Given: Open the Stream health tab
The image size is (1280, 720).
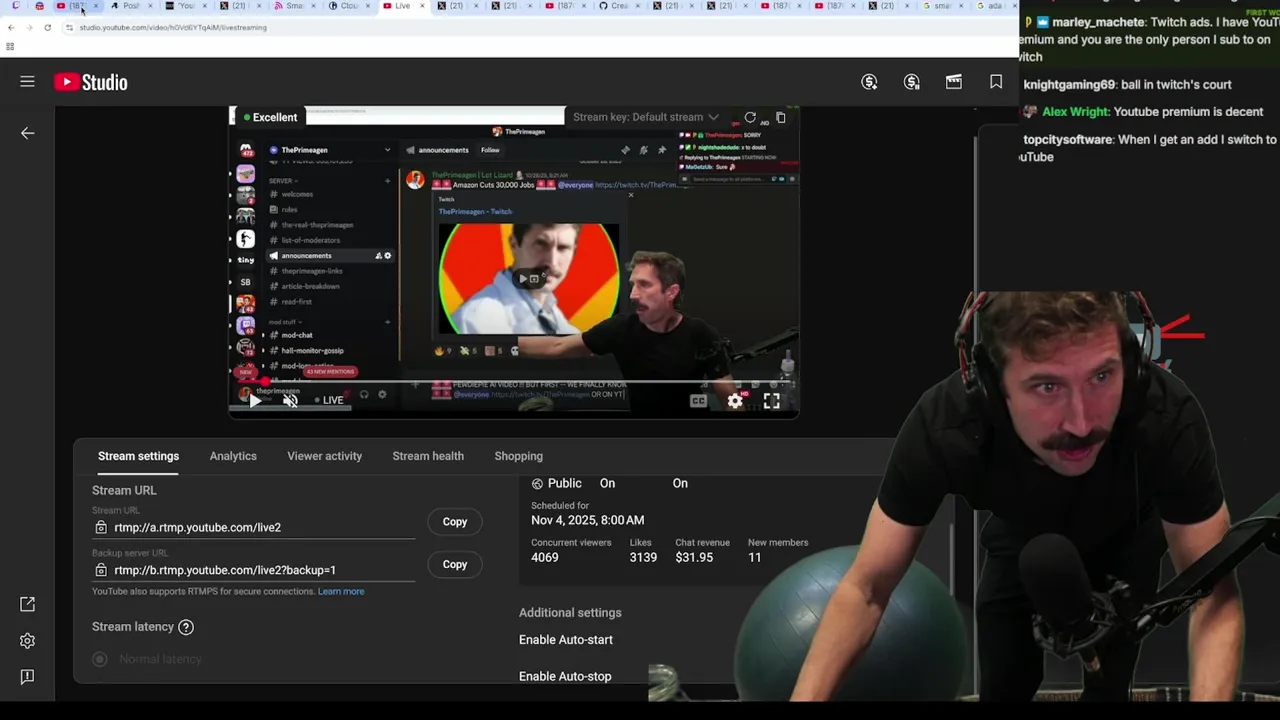Looking at the screenshot, I should point(428,456).
